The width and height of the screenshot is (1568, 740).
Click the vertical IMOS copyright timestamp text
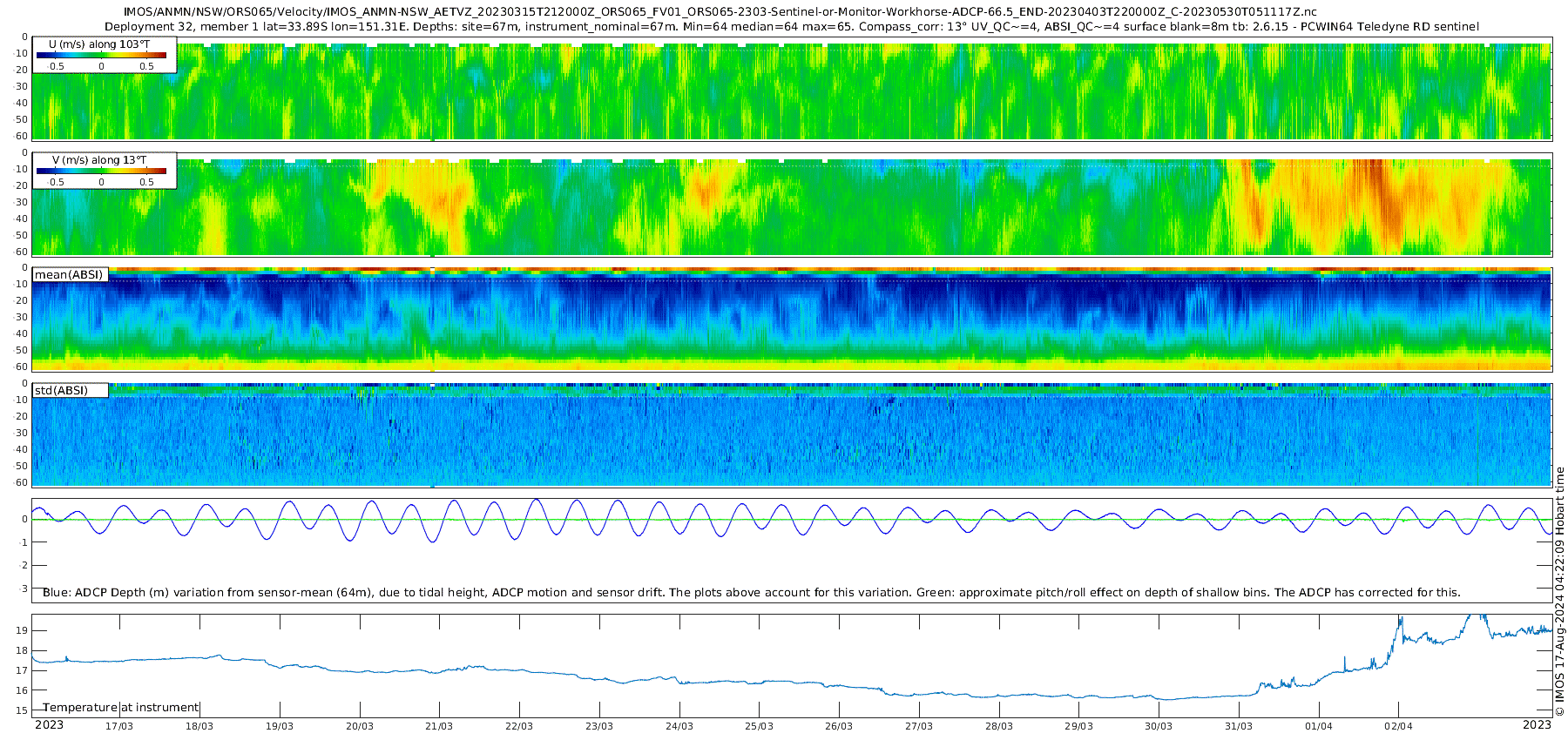1559,591
